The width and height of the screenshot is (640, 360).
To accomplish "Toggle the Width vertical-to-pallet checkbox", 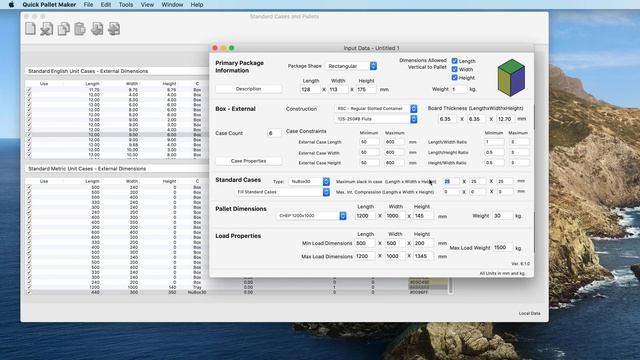I will (454, 69).
